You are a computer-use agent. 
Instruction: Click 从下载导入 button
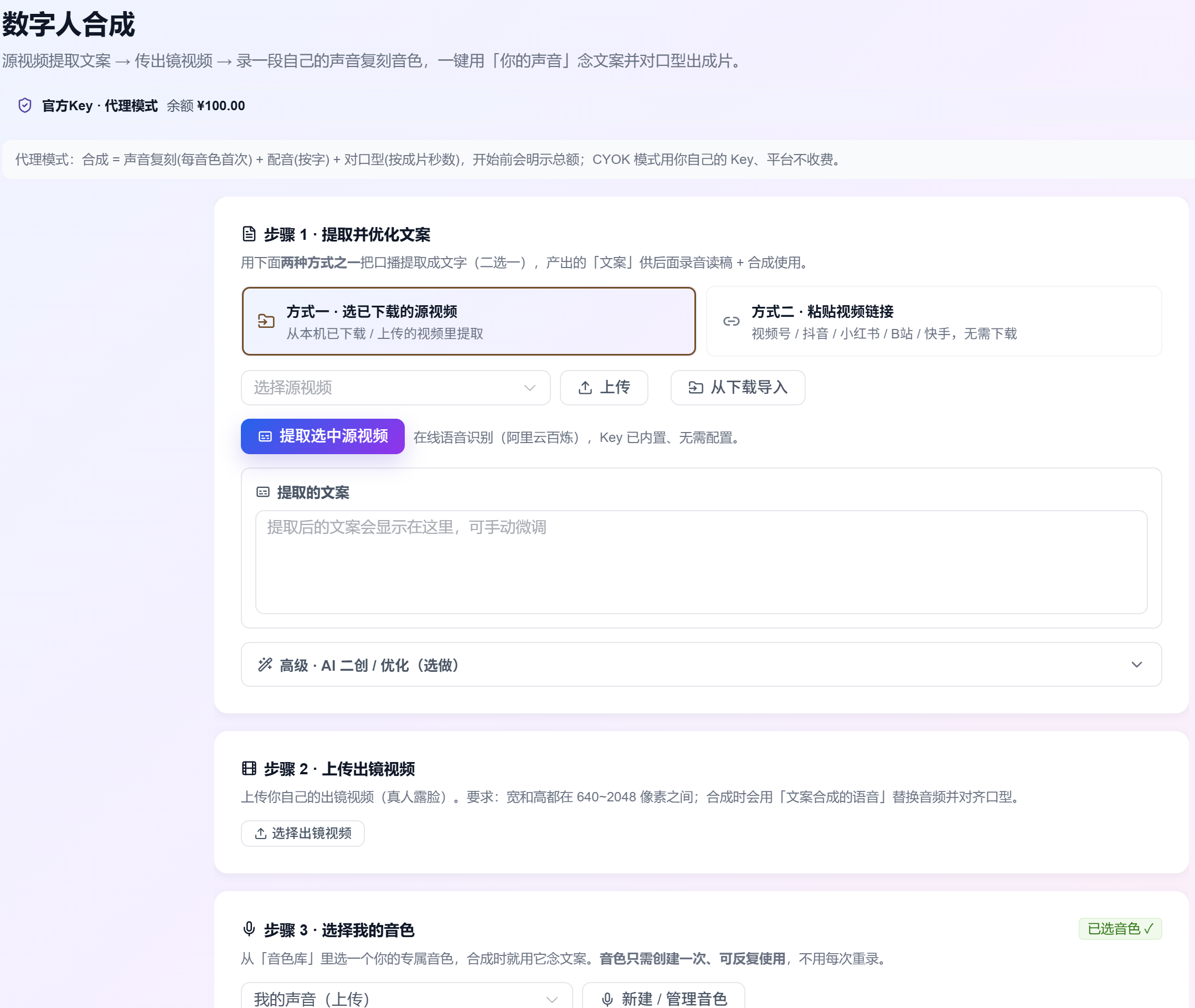(738, 388)
